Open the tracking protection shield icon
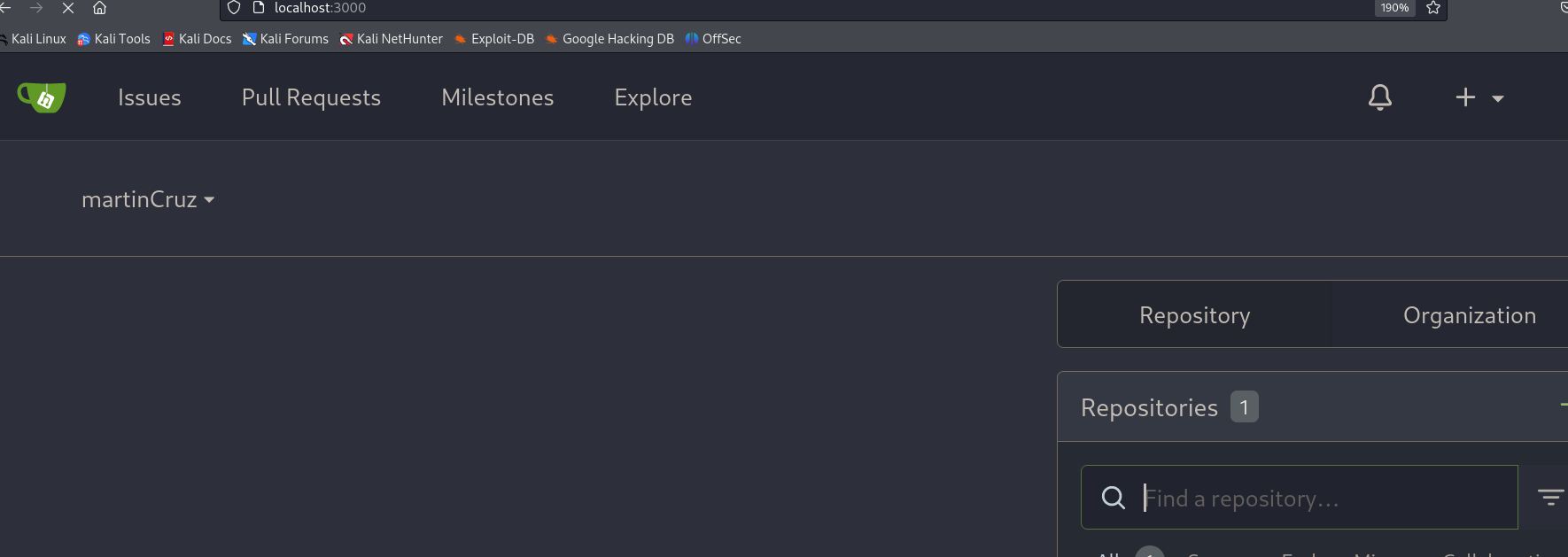Viewport: 1568px width, 557px height. pos(234,8)
